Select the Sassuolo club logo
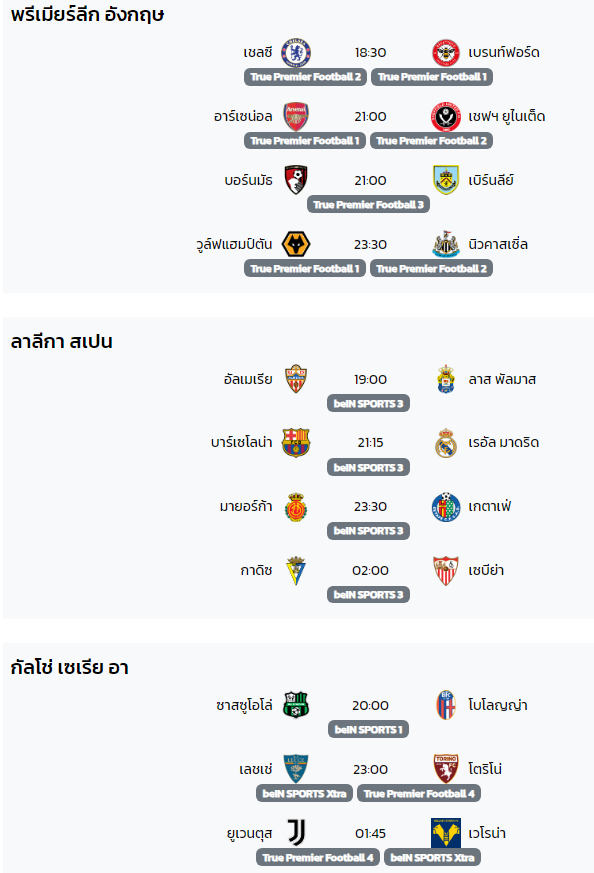 click(x=296, y=705)
